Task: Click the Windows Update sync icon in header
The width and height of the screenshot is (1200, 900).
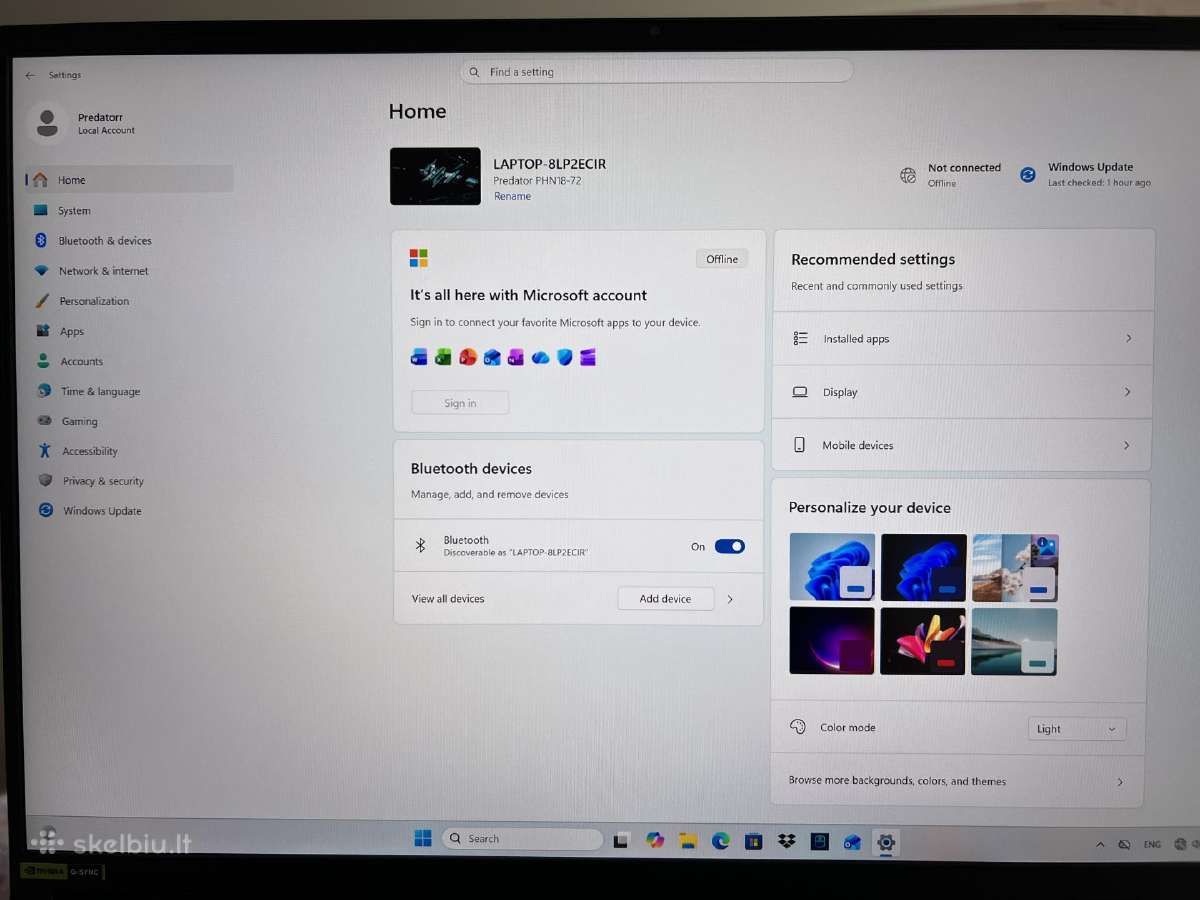Action: [1028, 174]
